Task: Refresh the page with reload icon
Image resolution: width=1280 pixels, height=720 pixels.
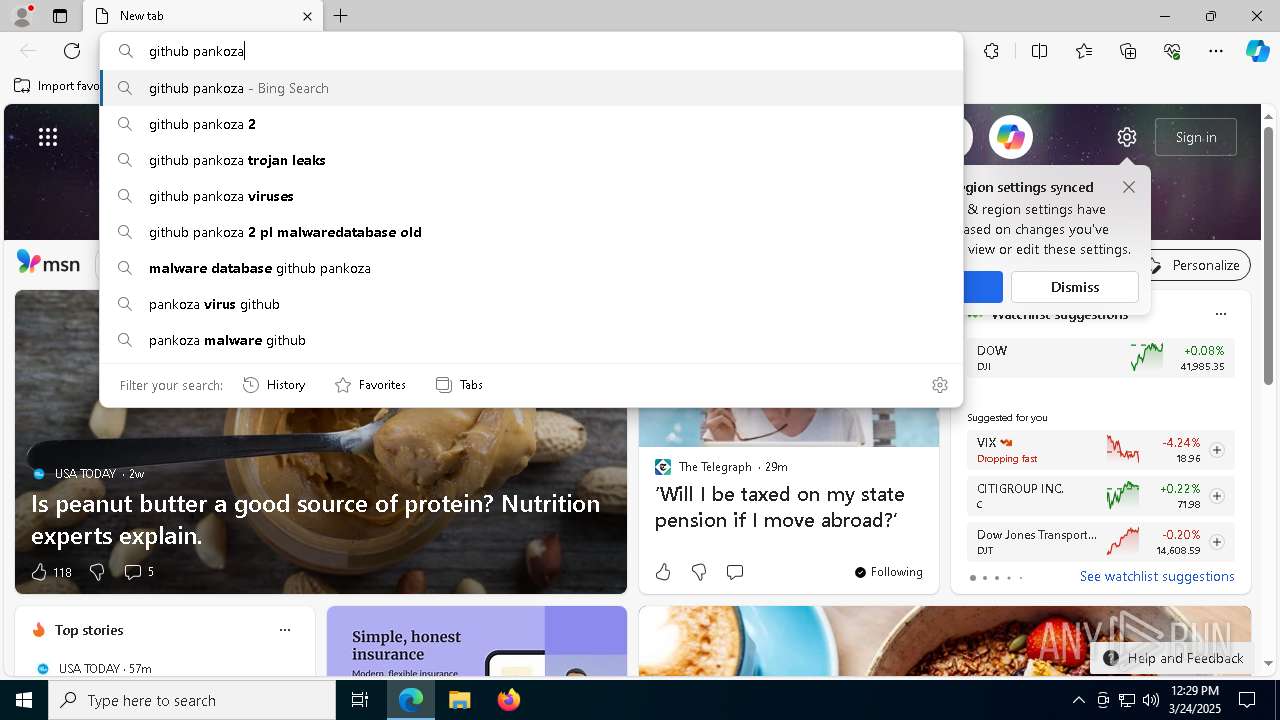Action: tap(72, 51)
